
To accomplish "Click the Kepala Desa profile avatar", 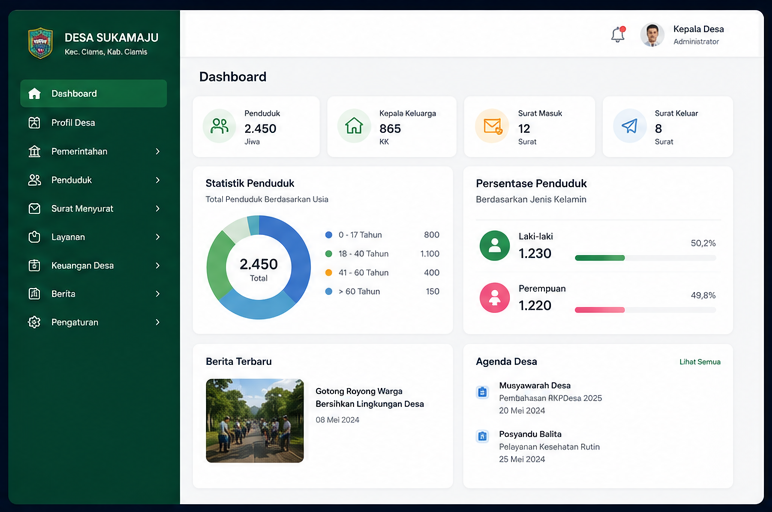I will tap(652, 35).
